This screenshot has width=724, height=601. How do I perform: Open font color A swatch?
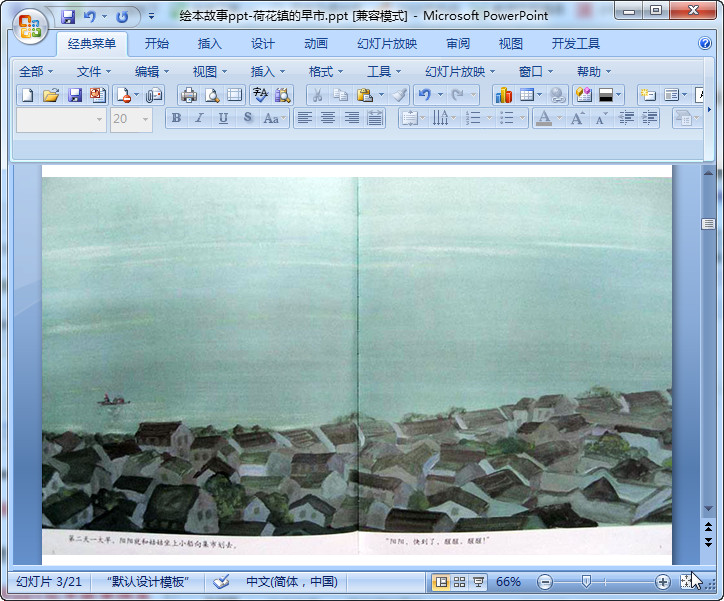544,118
